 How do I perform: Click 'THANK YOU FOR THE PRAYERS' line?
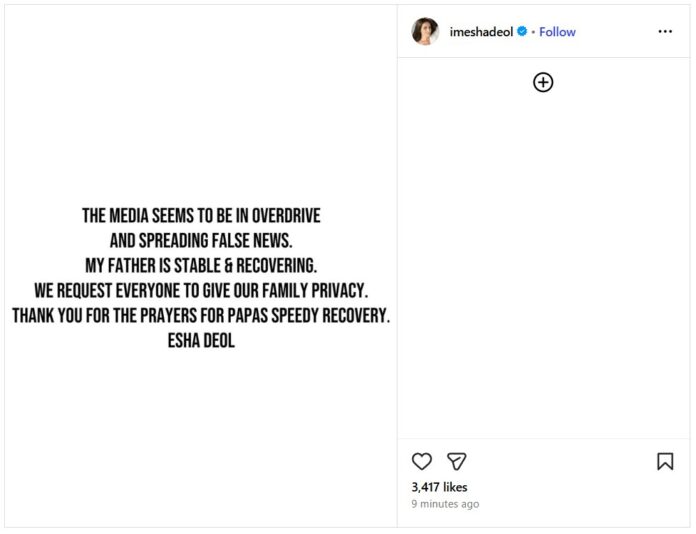[x=201, y=316]
